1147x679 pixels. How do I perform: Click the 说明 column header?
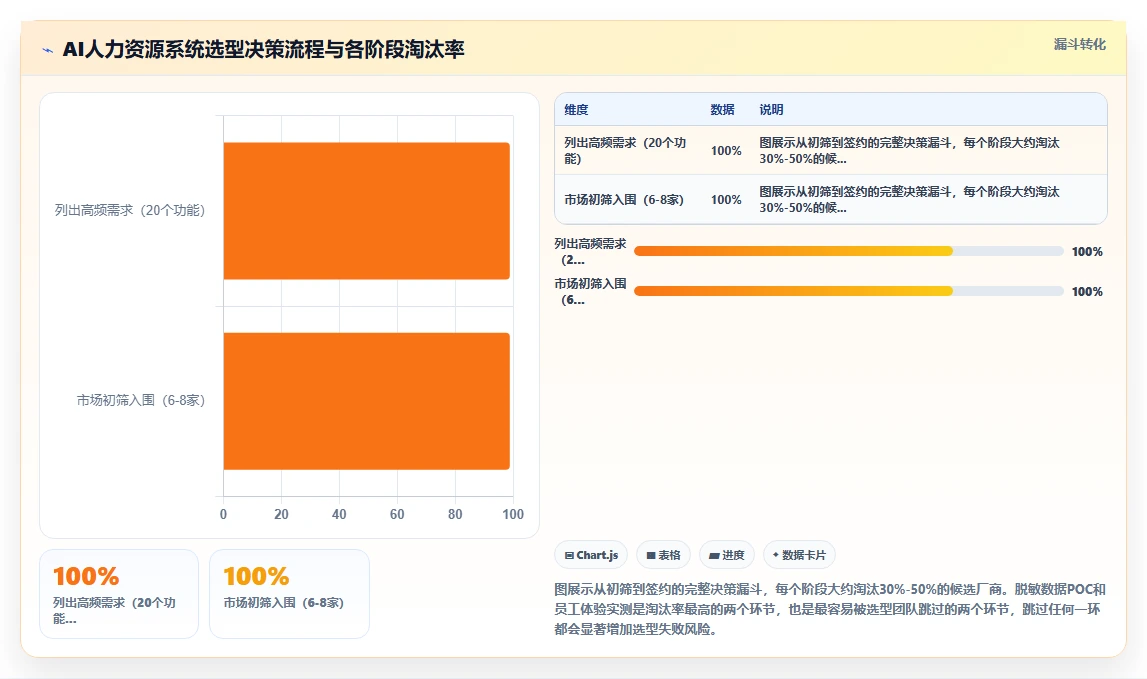771,110
